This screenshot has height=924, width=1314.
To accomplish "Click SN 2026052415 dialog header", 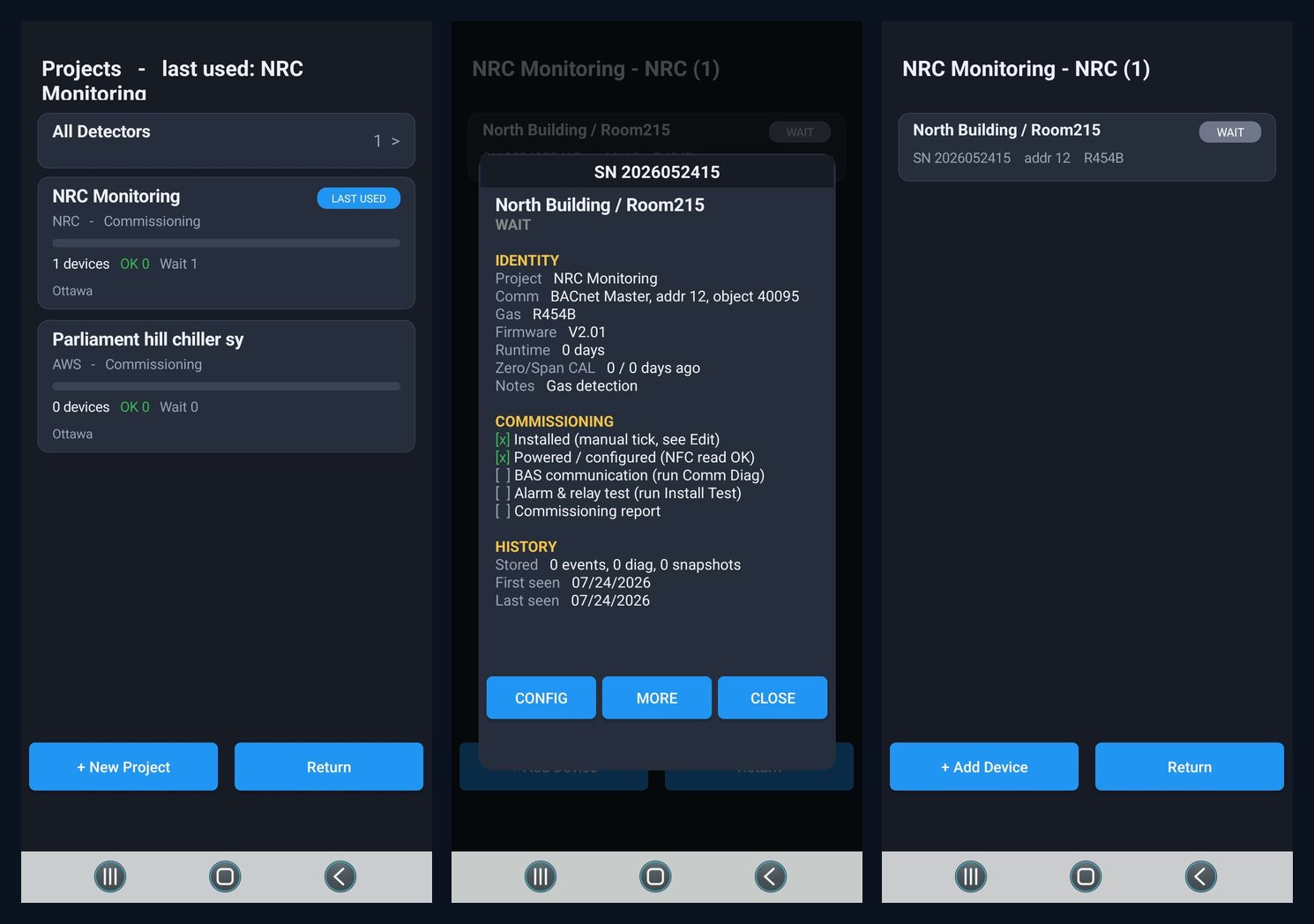I will (x=657, y=172).
